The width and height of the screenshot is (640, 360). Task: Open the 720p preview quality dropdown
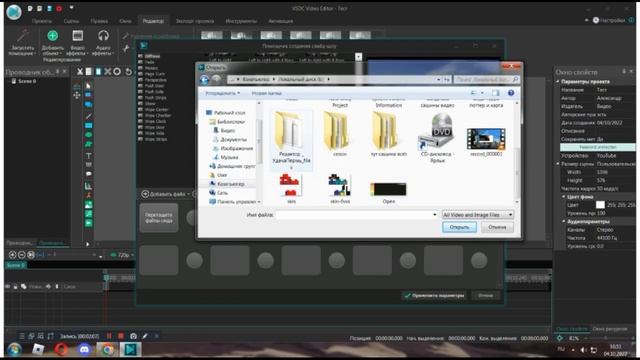[123, 255]
